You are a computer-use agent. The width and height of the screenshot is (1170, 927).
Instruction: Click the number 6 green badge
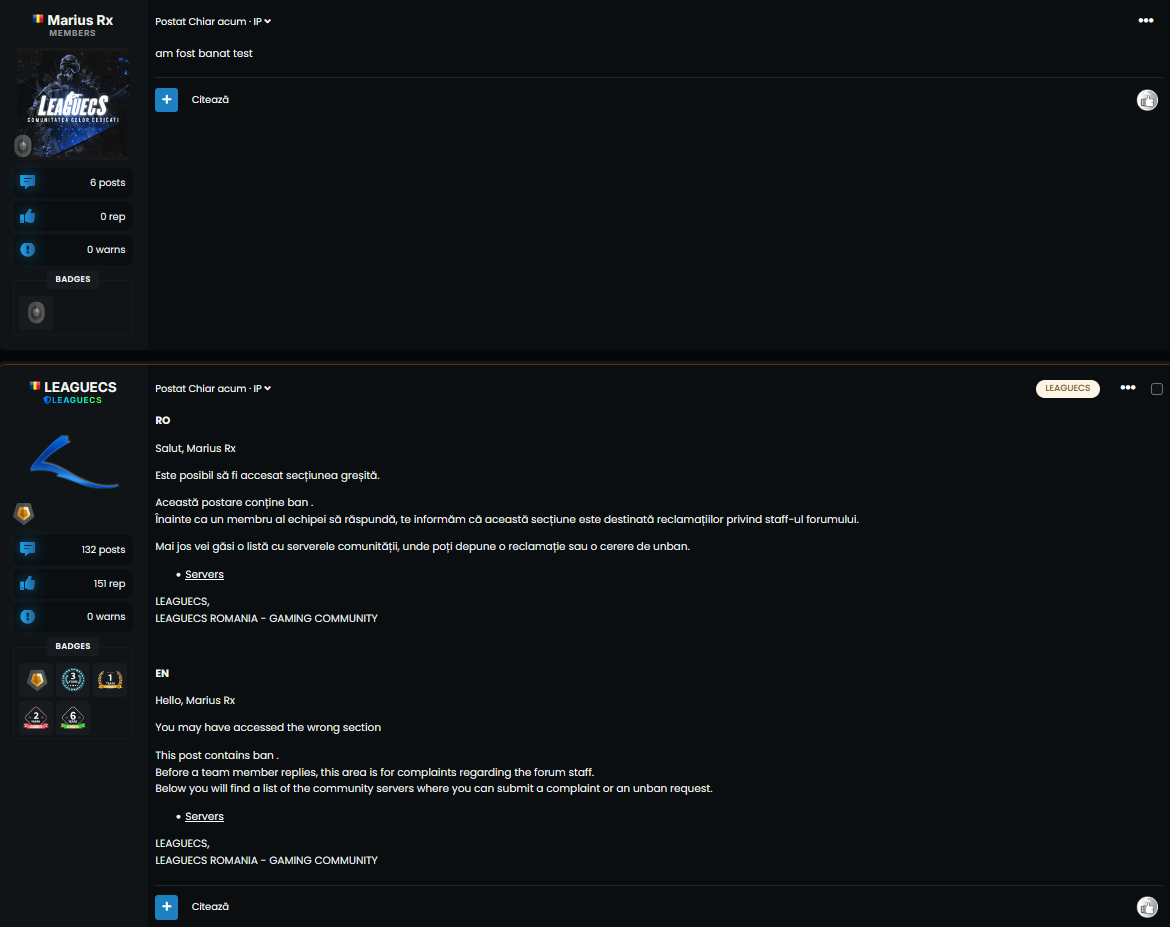pyautogui.click(x=73, y=717)
